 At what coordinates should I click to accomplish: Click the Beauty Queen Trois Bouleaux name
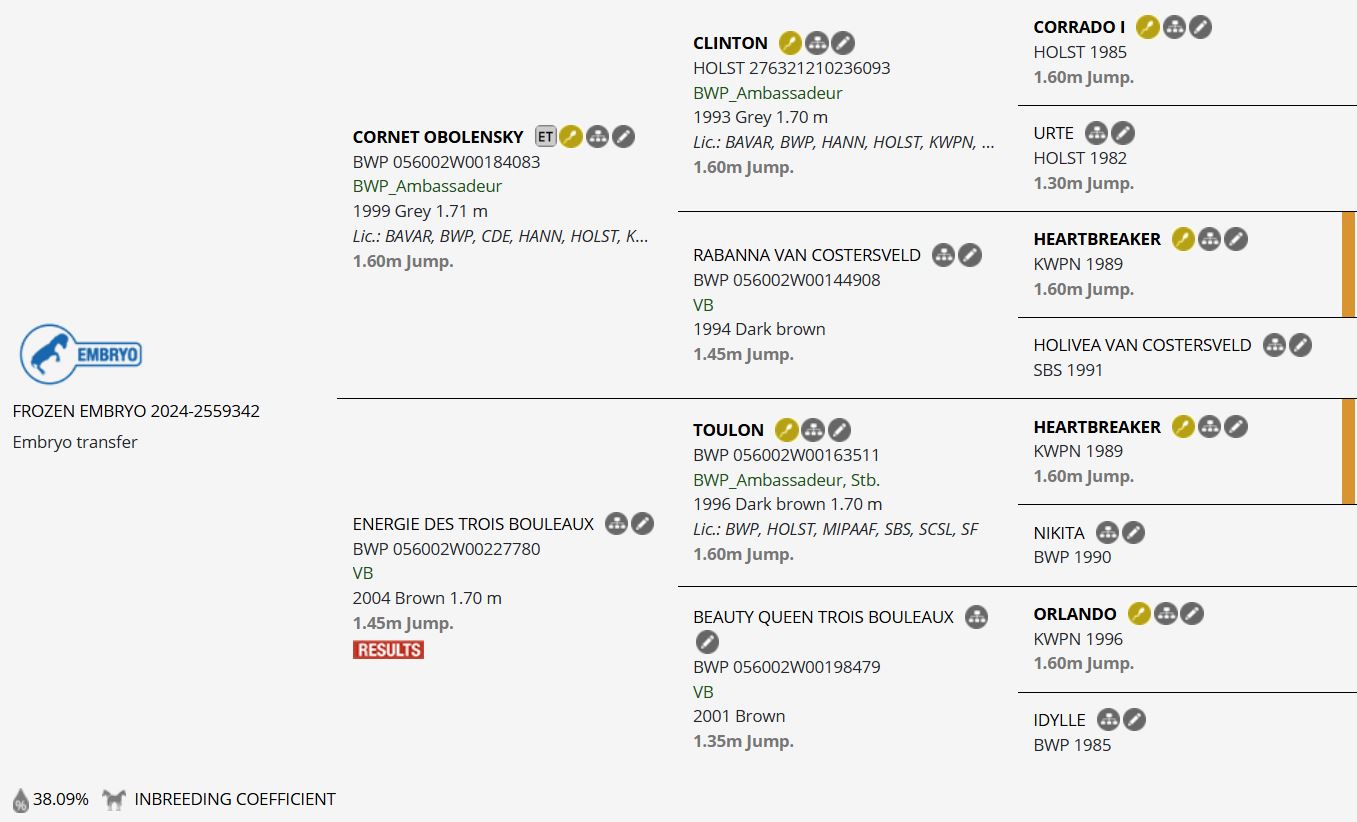823,617
